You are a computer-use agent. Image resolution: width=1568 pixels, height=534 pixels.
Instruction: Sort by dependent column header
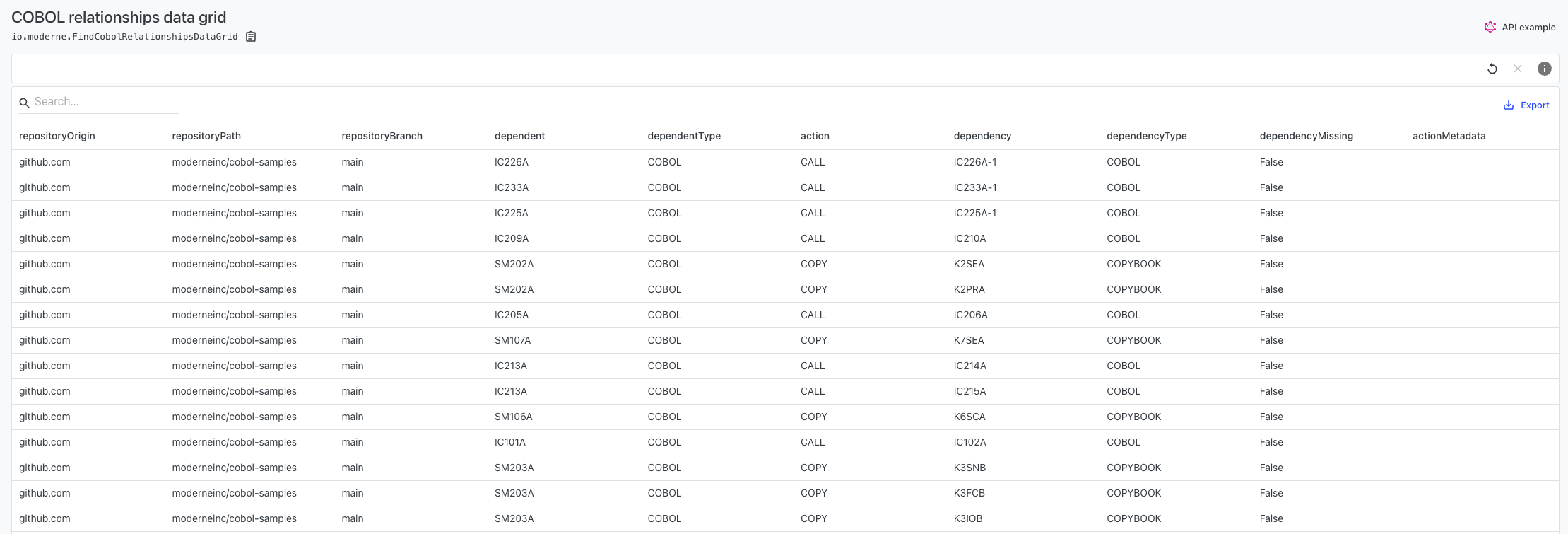pyautogui.click(x=519, y=136)
